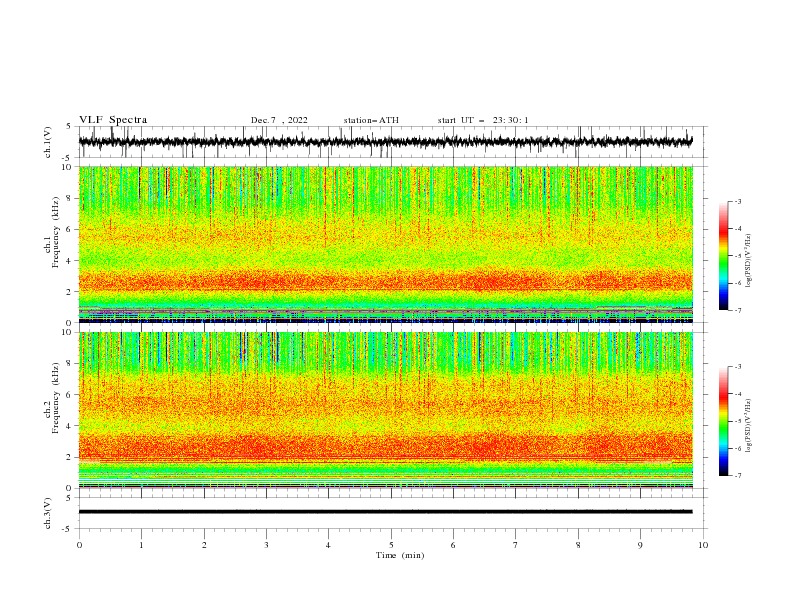Click the "2" kHz tick on ch.2 frequency axis
Image resolution: width=792 pixels, height=612 pixels.
[x=71, y=457]
